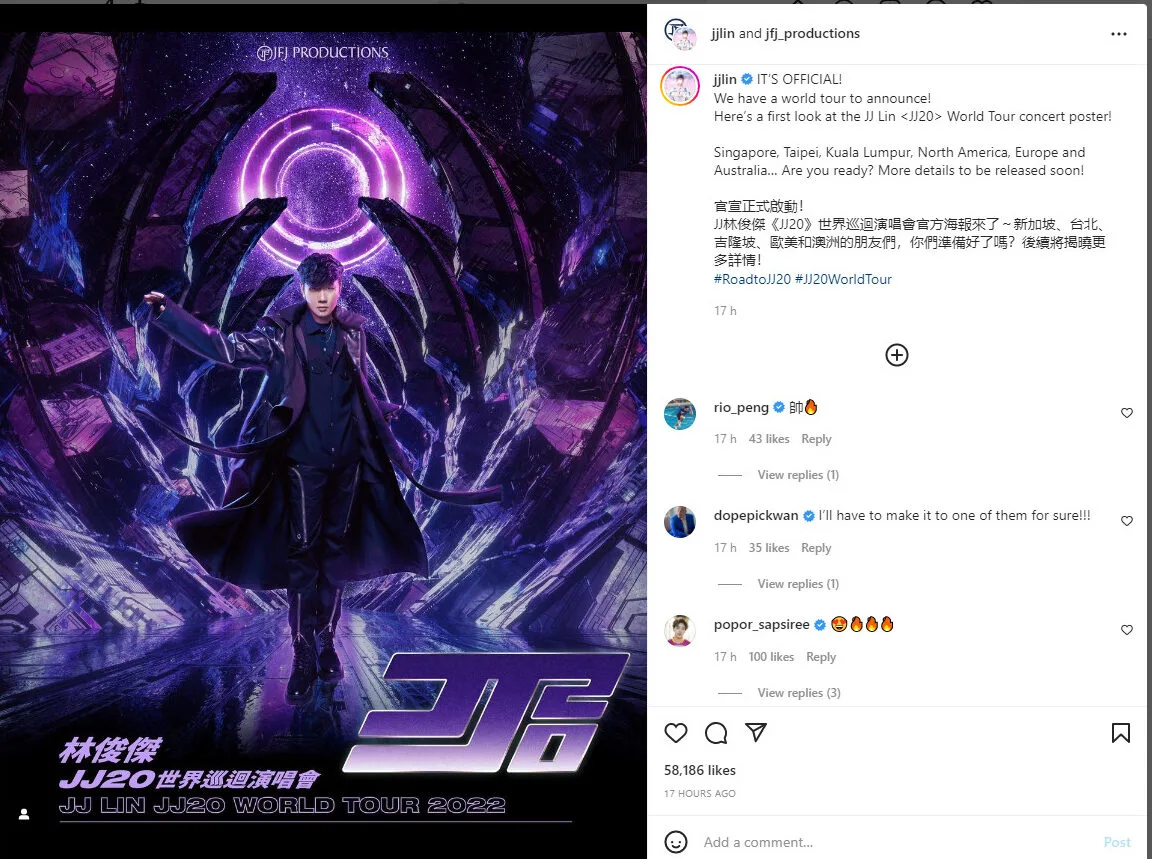Like dopepickwan's comment

pyautogui.click(x=1126, y=521)
